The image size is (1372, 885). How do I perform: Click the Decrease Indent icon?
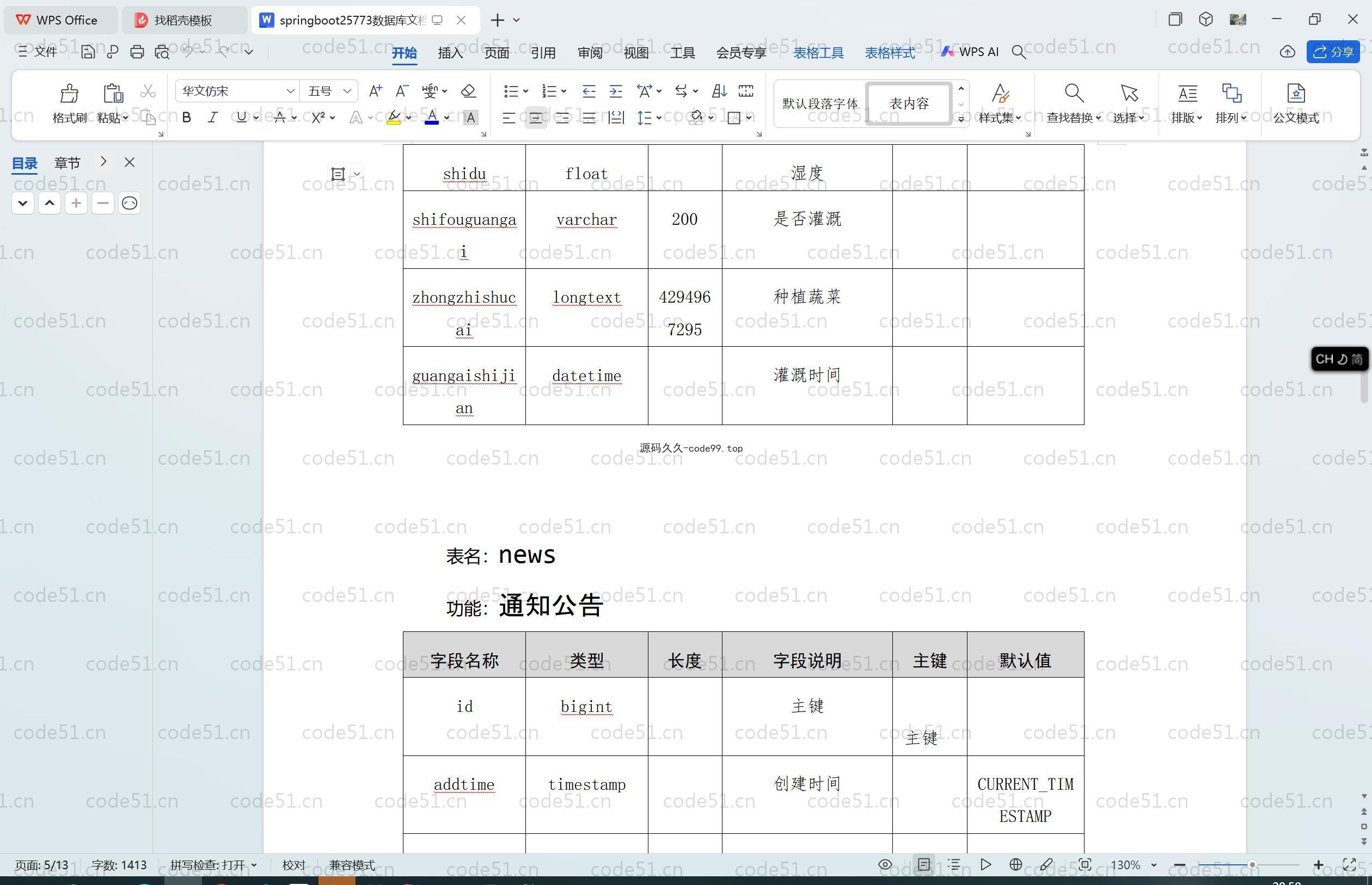point(589,91)
